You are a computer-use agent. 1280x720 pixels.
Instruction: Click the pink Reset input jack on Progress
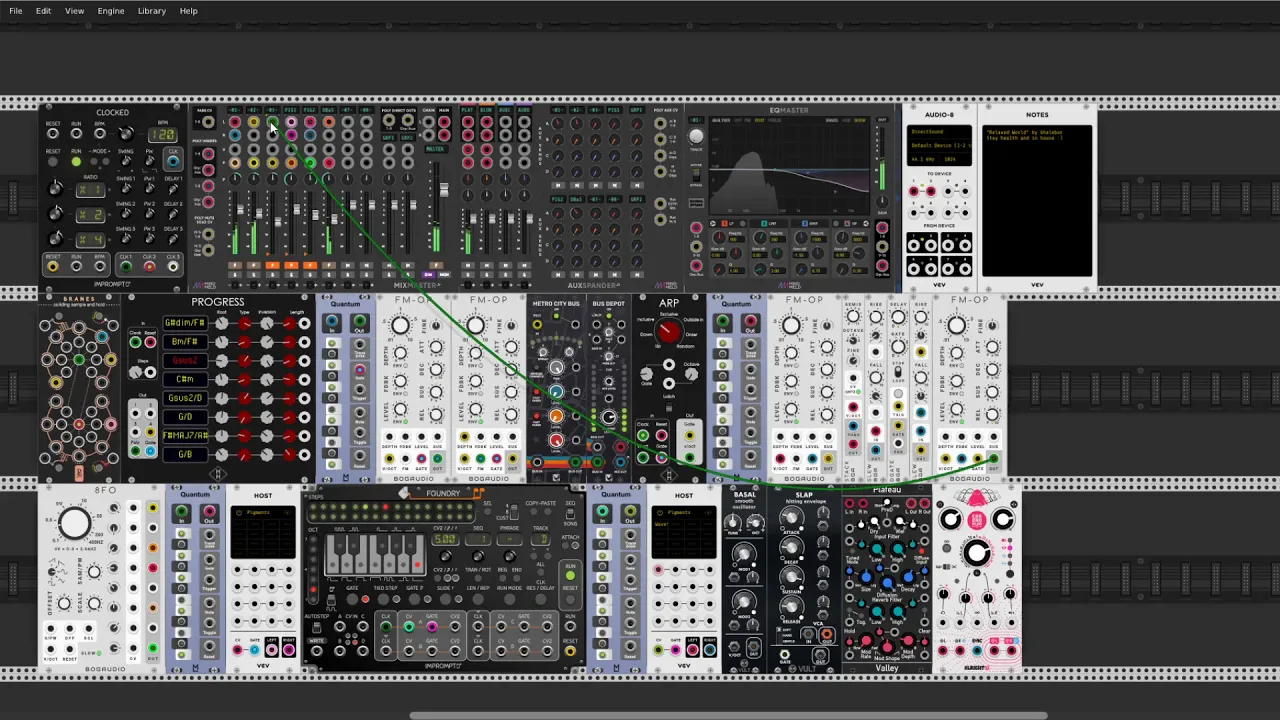pyautogui.click(x=150, y=342)
